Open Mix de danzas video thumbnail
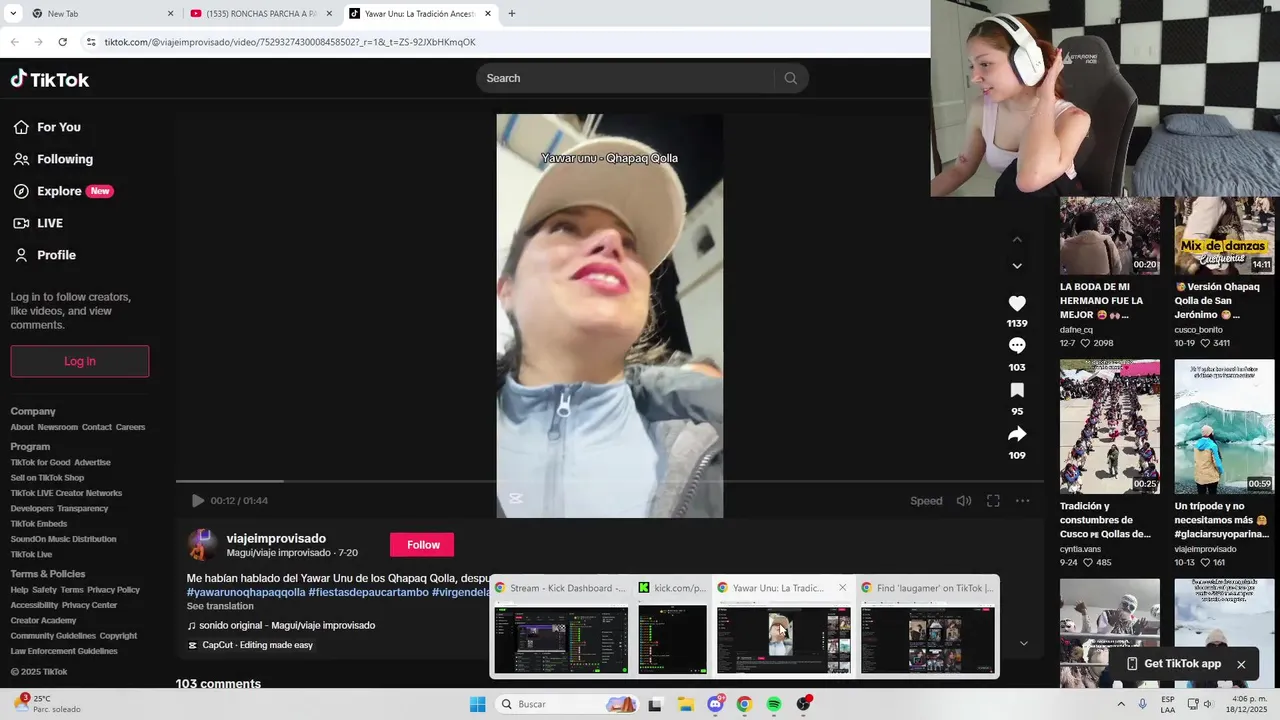This screenshot has height=720, width=1280. tap(1224, 235)
